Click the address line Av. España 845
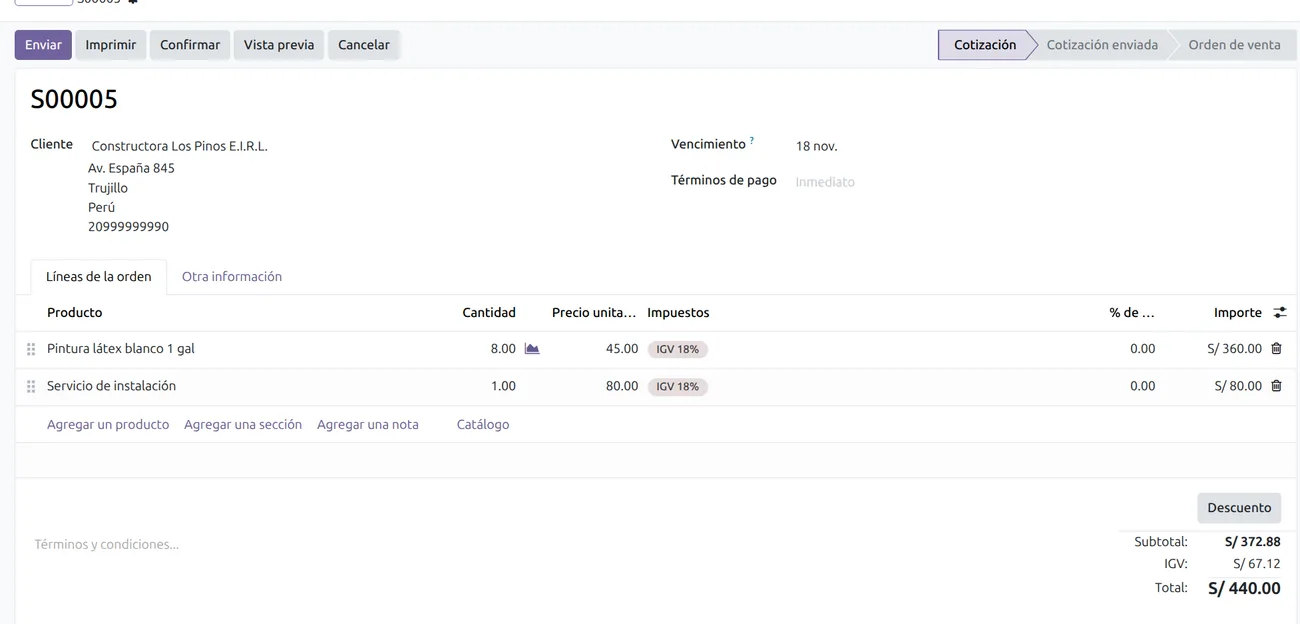 click(x=131, y=168)
